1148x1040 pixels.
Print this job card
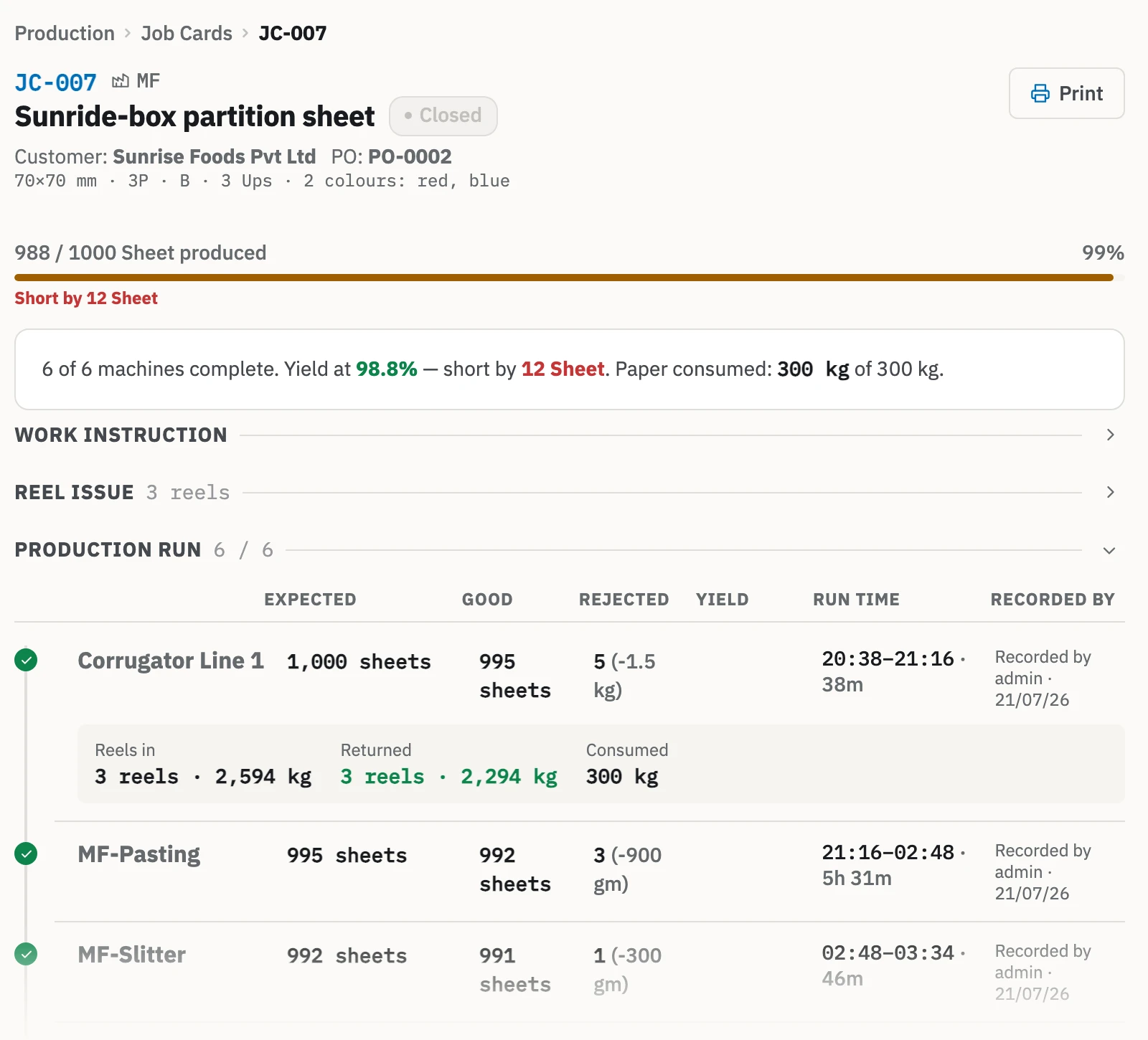click(1066, 93)
